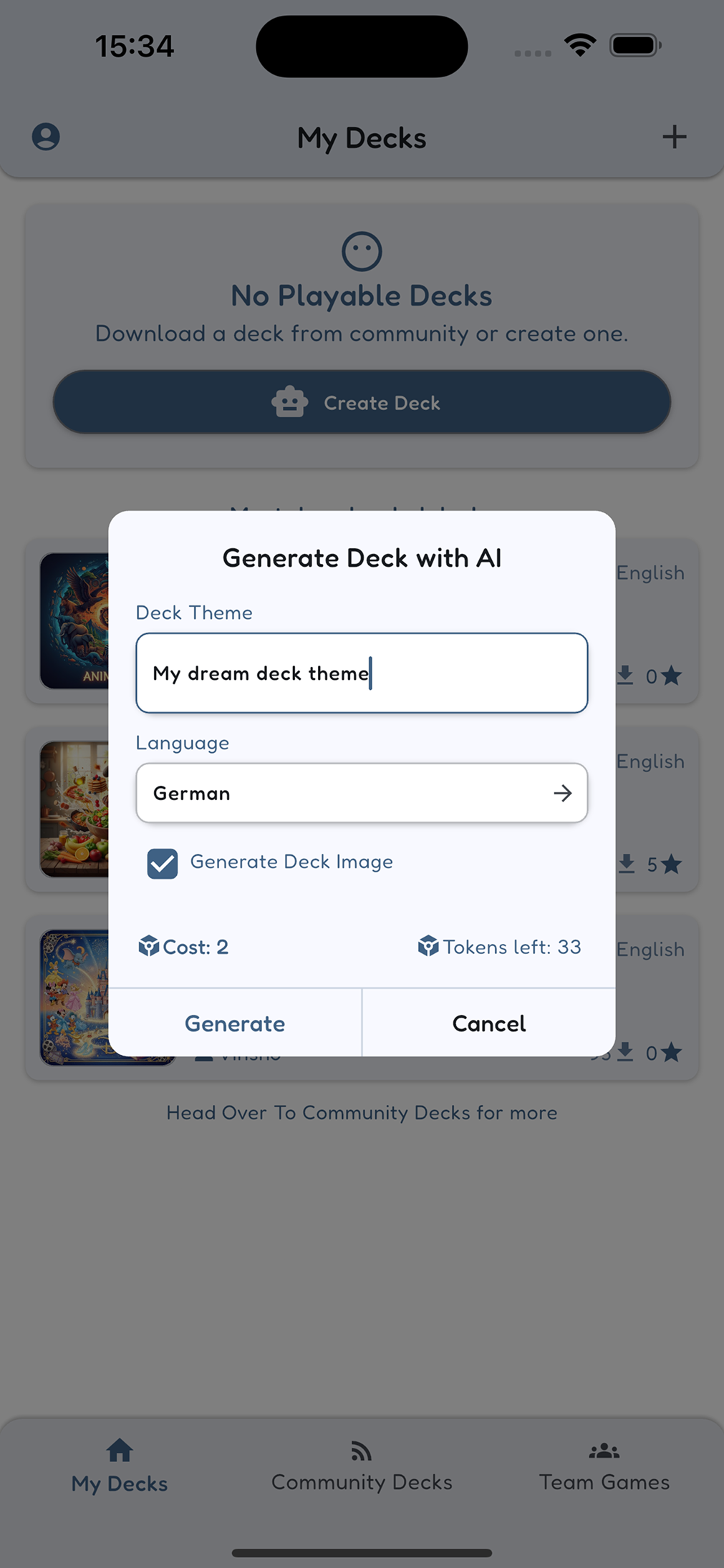
Task: Follow the Head Over To Community Decks link
Action: 362,1113
